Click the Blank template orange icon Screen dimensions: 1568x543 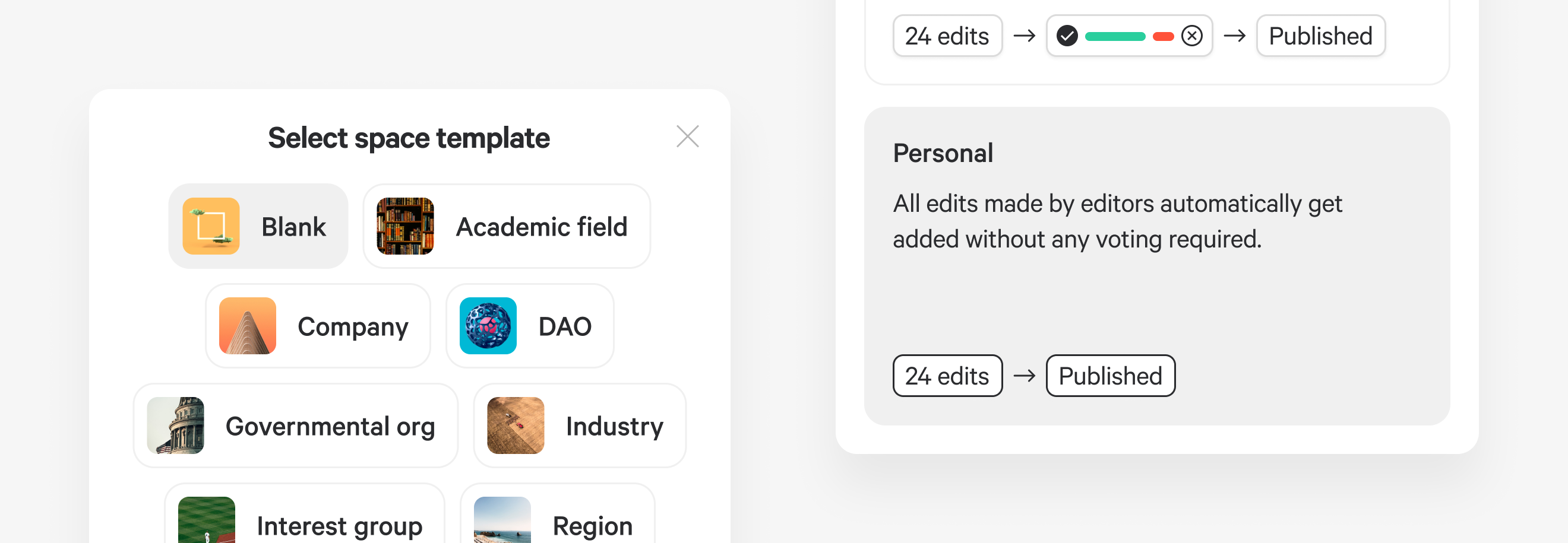pyautogui.click(x=211, y=226)
